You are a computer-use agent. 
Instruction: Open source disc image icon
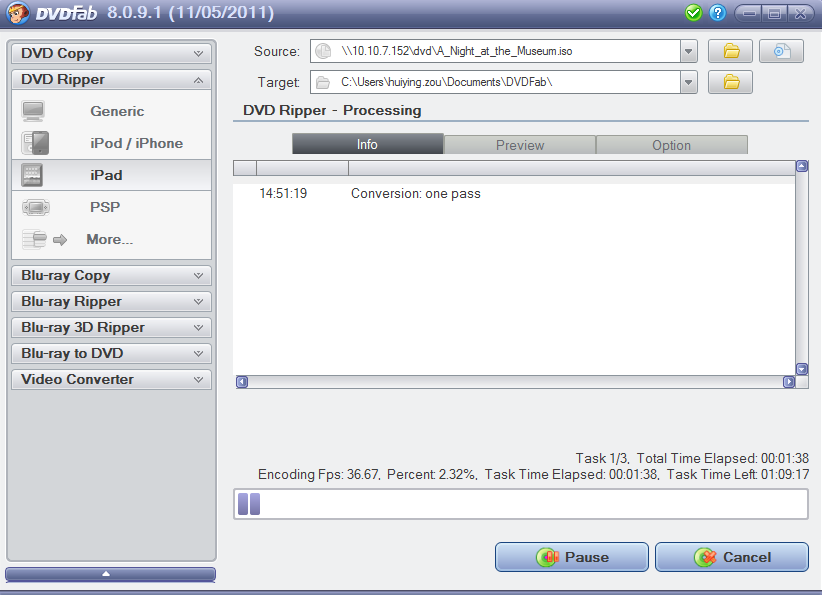[x=781, y=51]
